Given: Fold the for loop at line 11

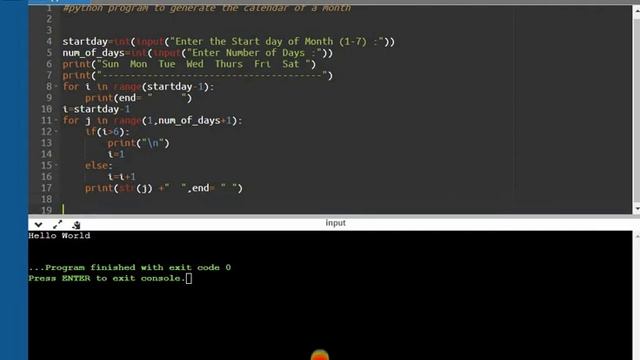Looking at the screenshot, I should (x=56, y=120).
